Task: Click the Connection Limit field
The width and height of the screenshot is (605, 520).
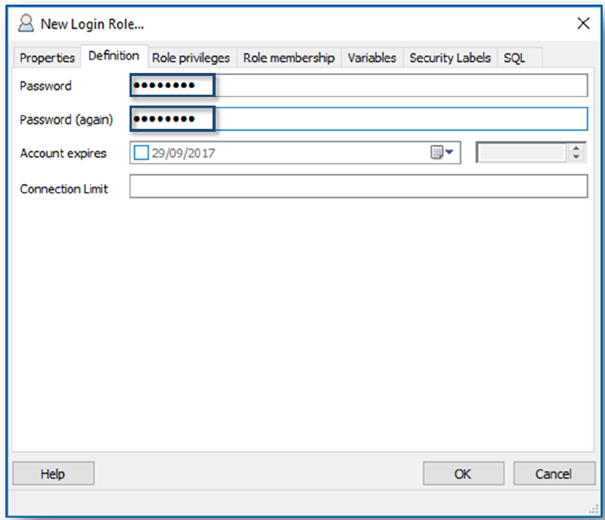Action: coord(358,188)
